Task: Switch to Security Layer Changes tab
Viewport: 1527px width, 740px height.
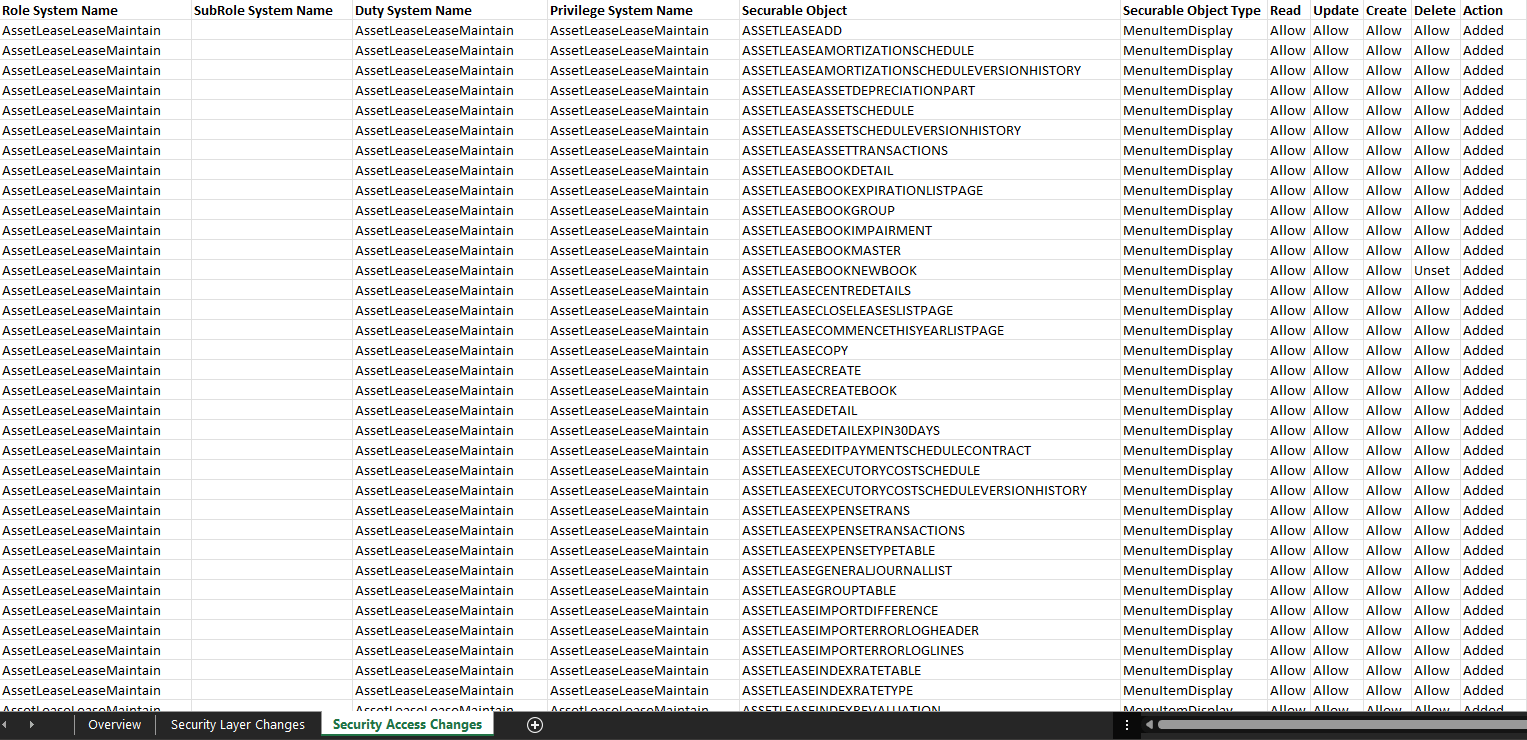Action: pos(237,725)
